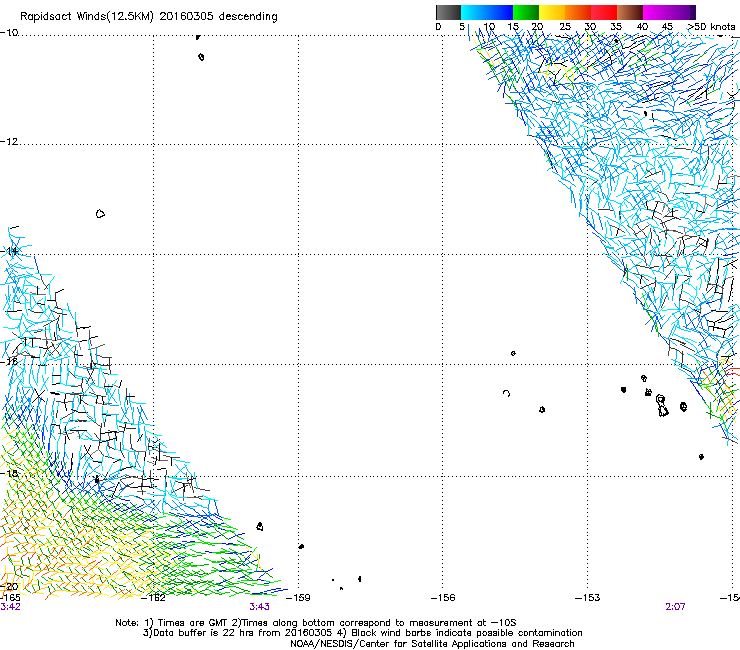Click the -162 longitude axis label
This screenshot has width=740, height=650.
154,598
